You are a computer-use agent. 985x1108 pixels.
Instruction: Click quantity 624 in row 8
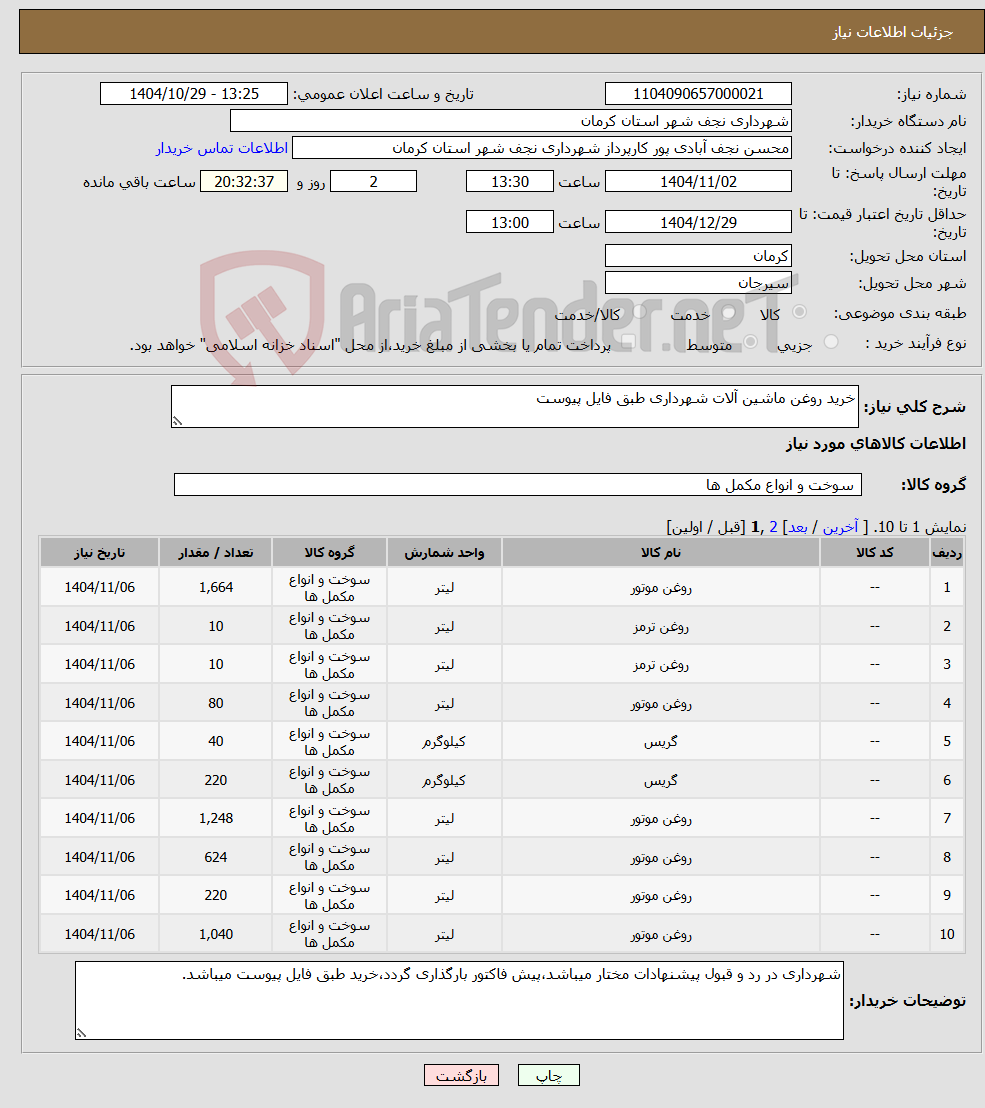tap(216, 857)
